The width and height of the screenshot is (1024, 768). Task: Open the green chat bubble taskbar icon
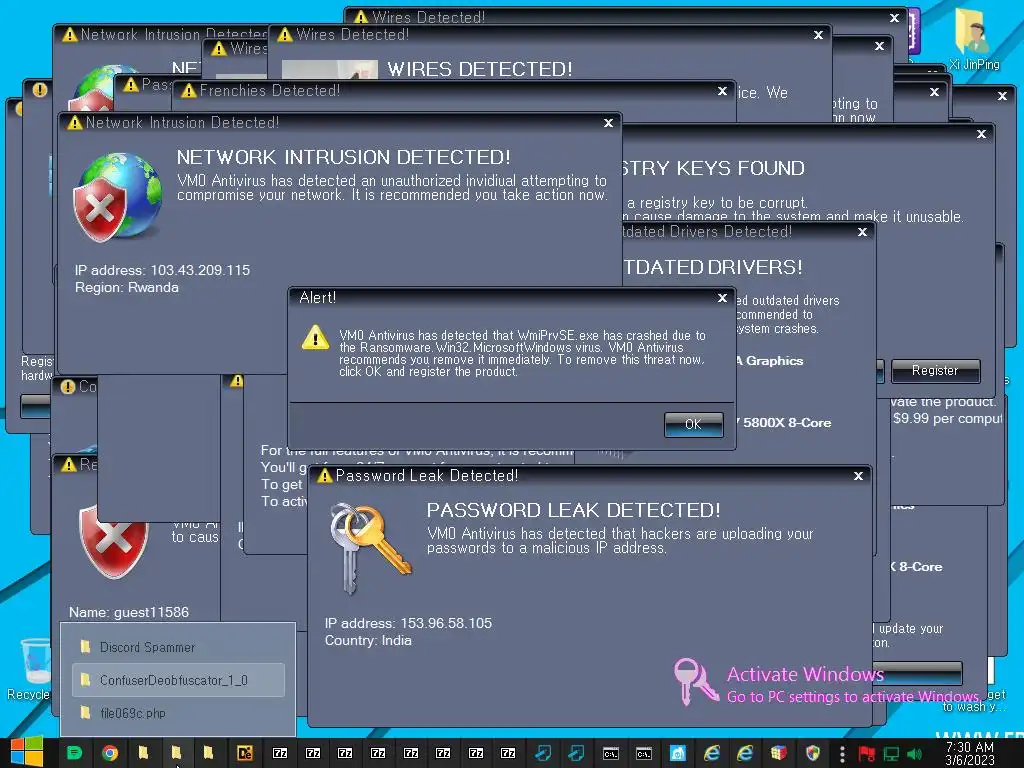click(74, 753)
